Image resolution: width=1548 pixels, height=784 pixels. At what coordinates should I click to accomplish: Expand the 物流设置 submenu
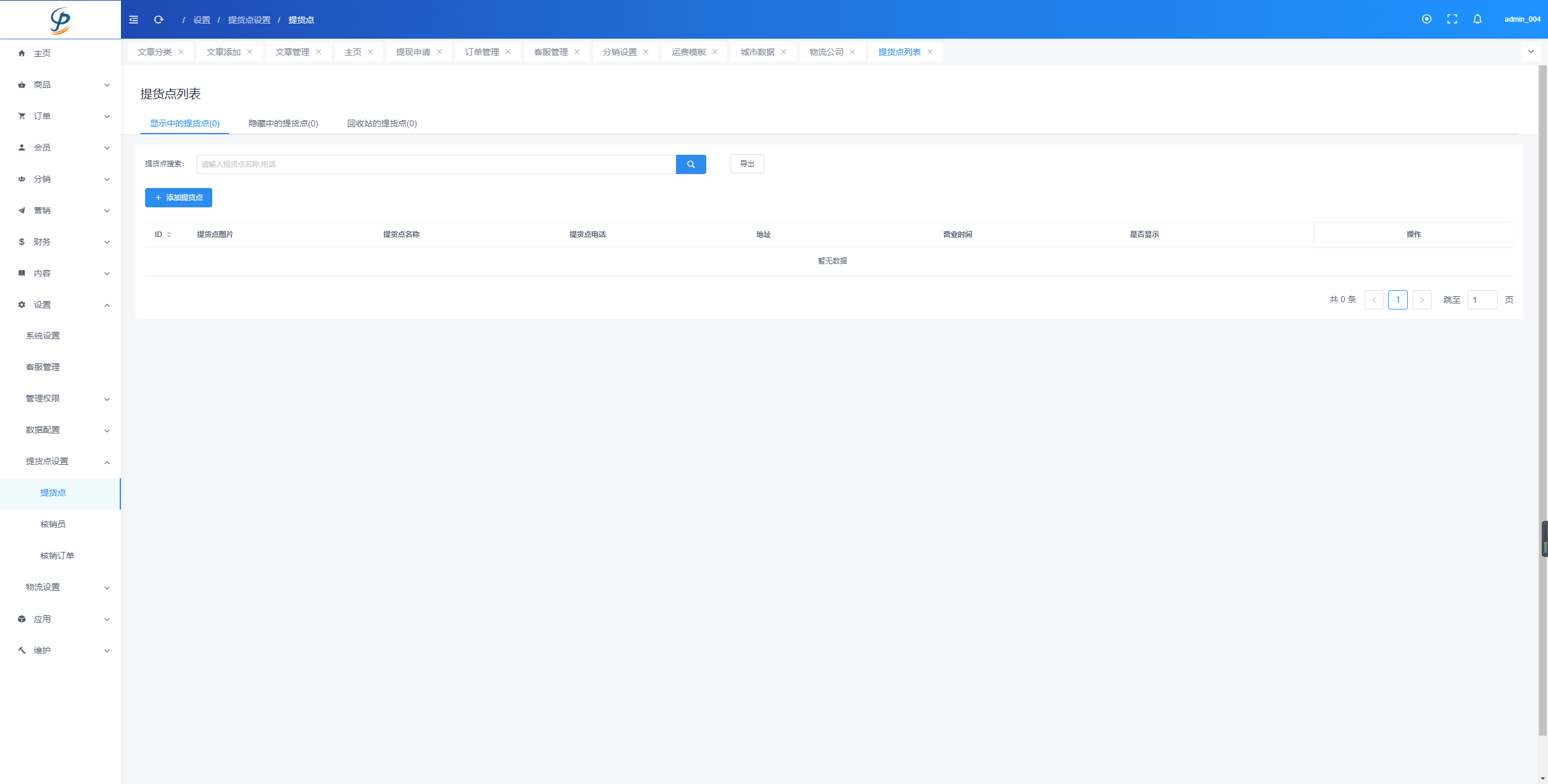[x=60, y=587]
